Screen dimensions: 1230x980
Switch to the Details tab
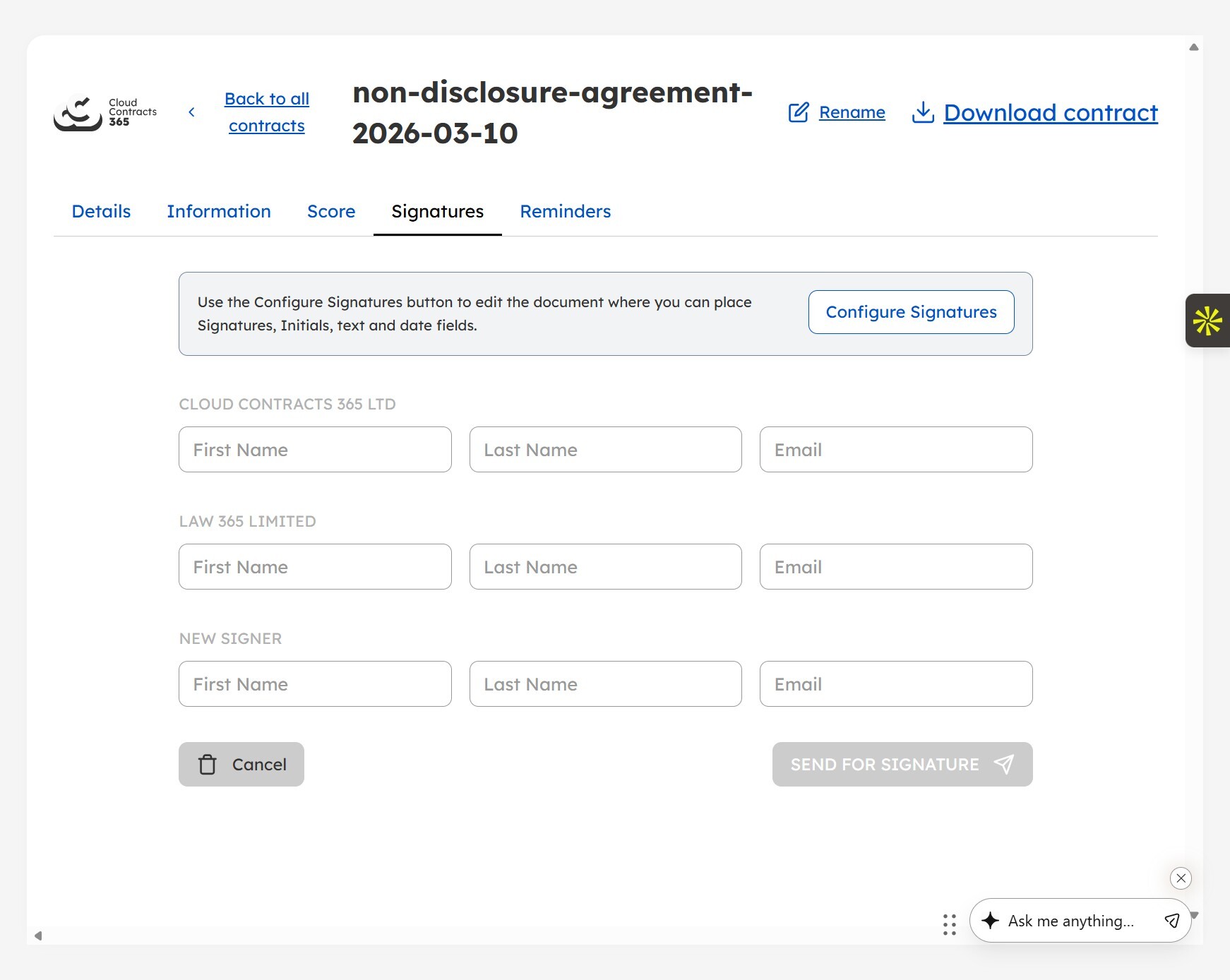101,212
